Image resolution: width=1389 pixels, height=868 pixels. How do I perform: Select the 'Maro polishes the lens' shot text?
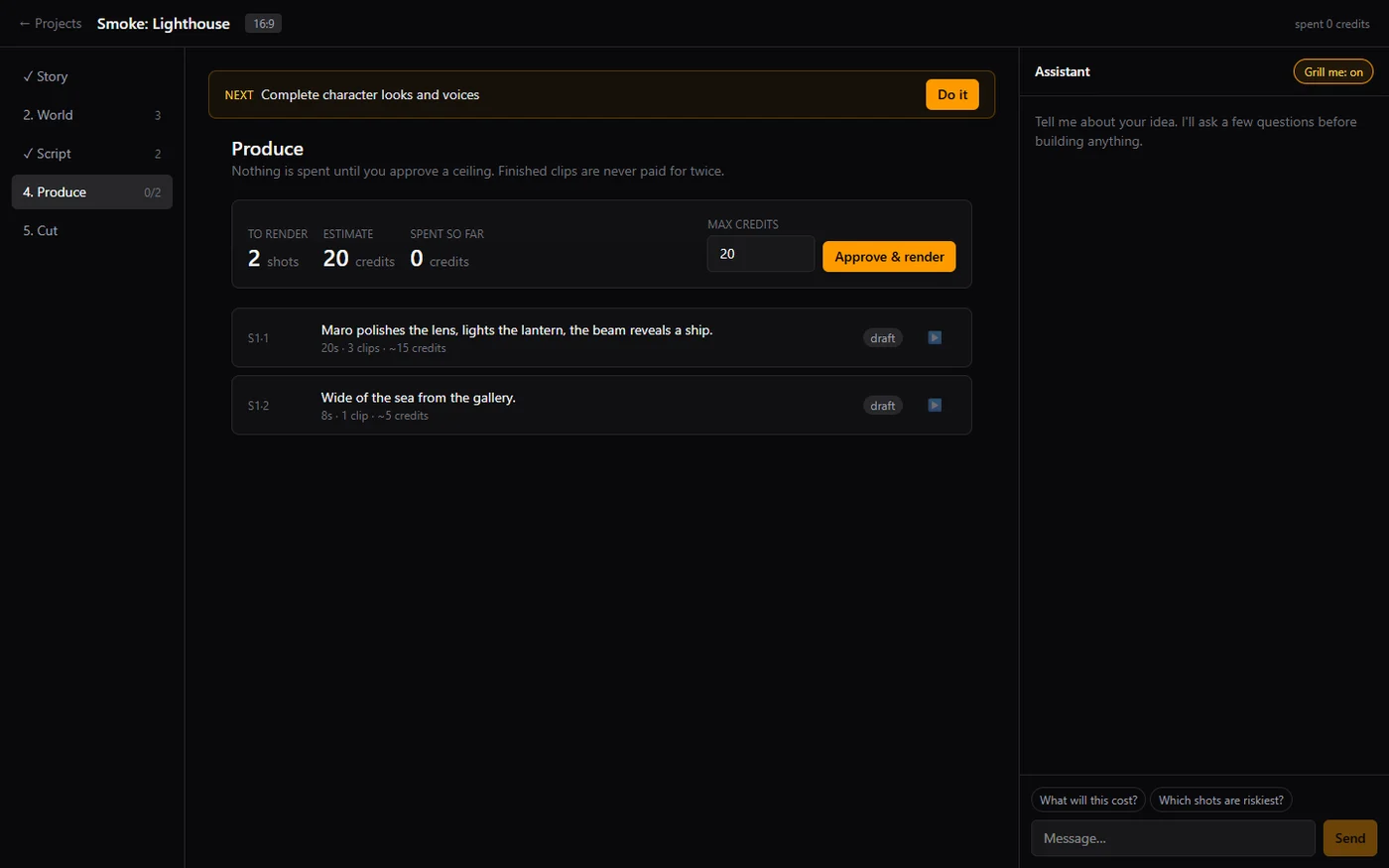(x=517, y=330)
